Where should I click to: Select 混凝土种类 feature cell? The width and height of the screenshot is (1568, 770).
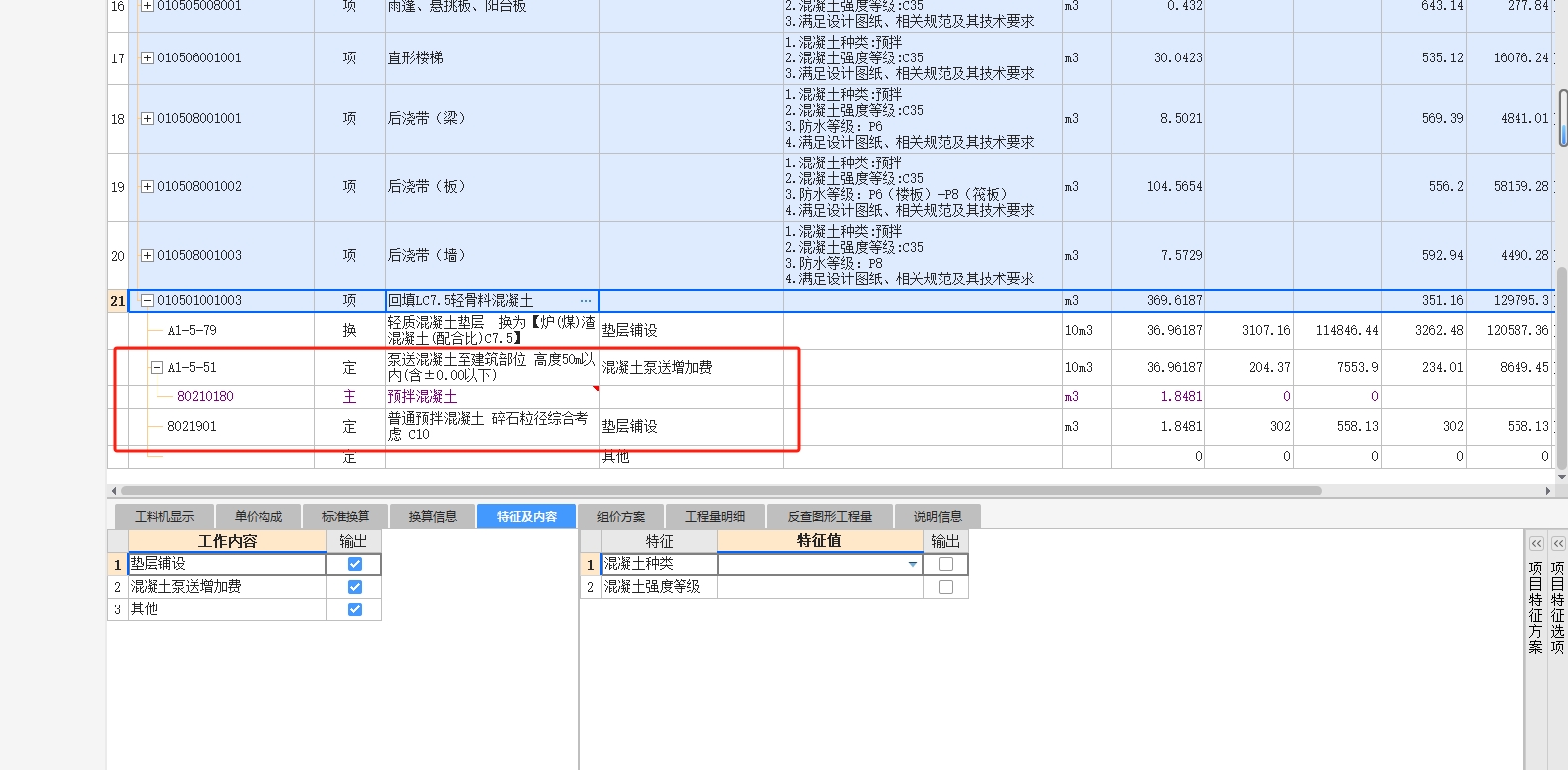point(659,564)
